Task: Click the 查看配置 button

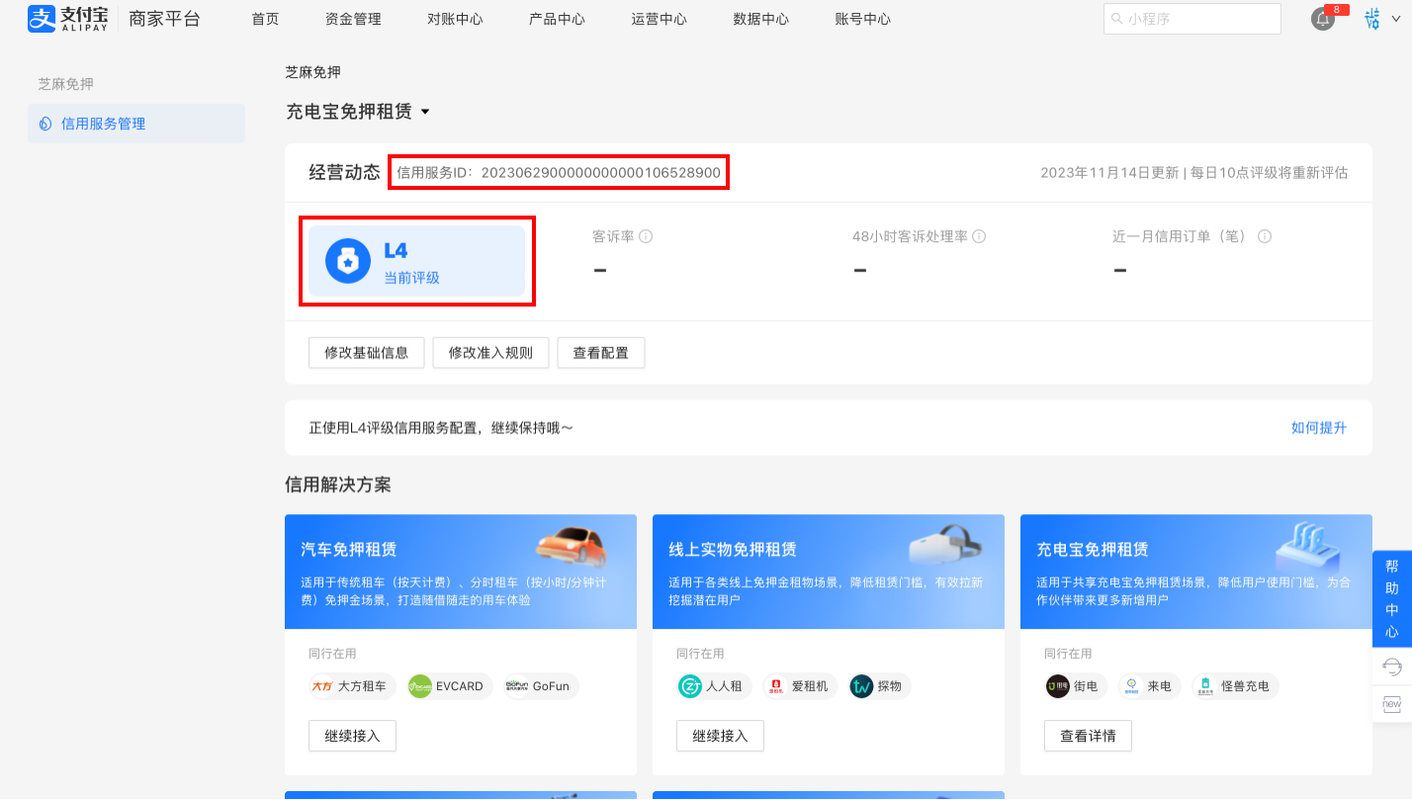Action: click(601, 352)
